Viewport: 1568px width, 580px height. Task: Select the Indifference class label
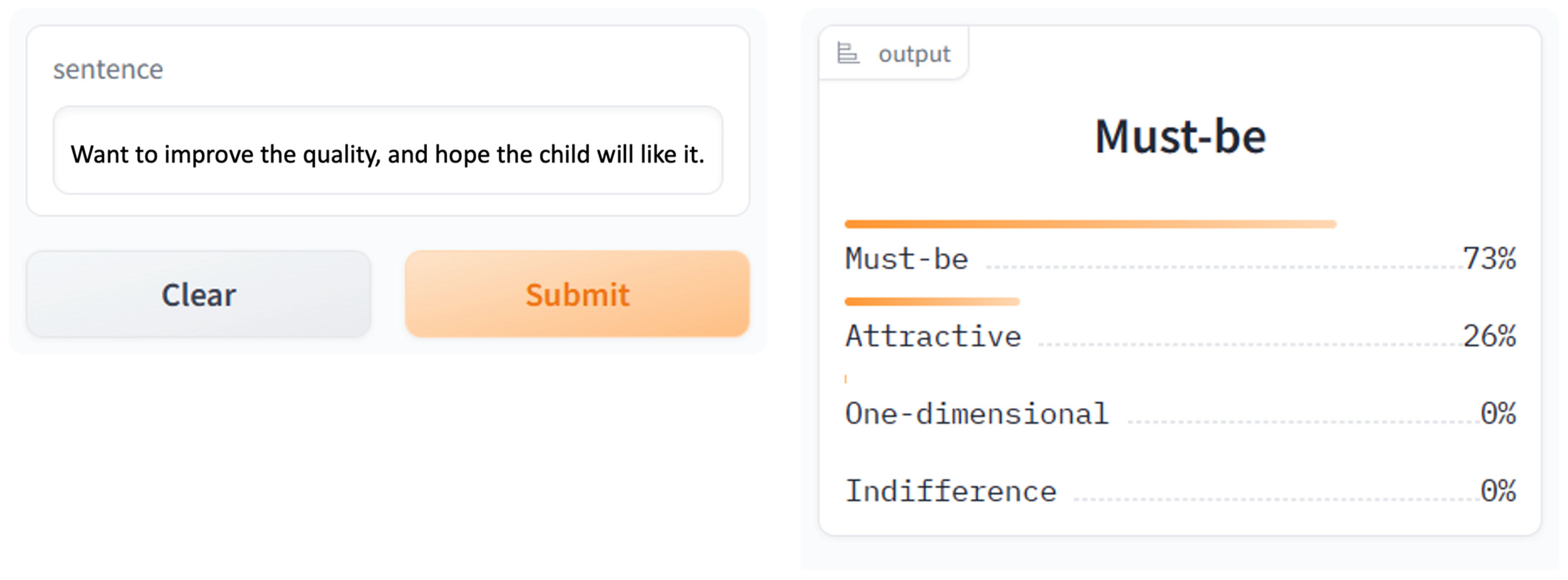[950, 491]
